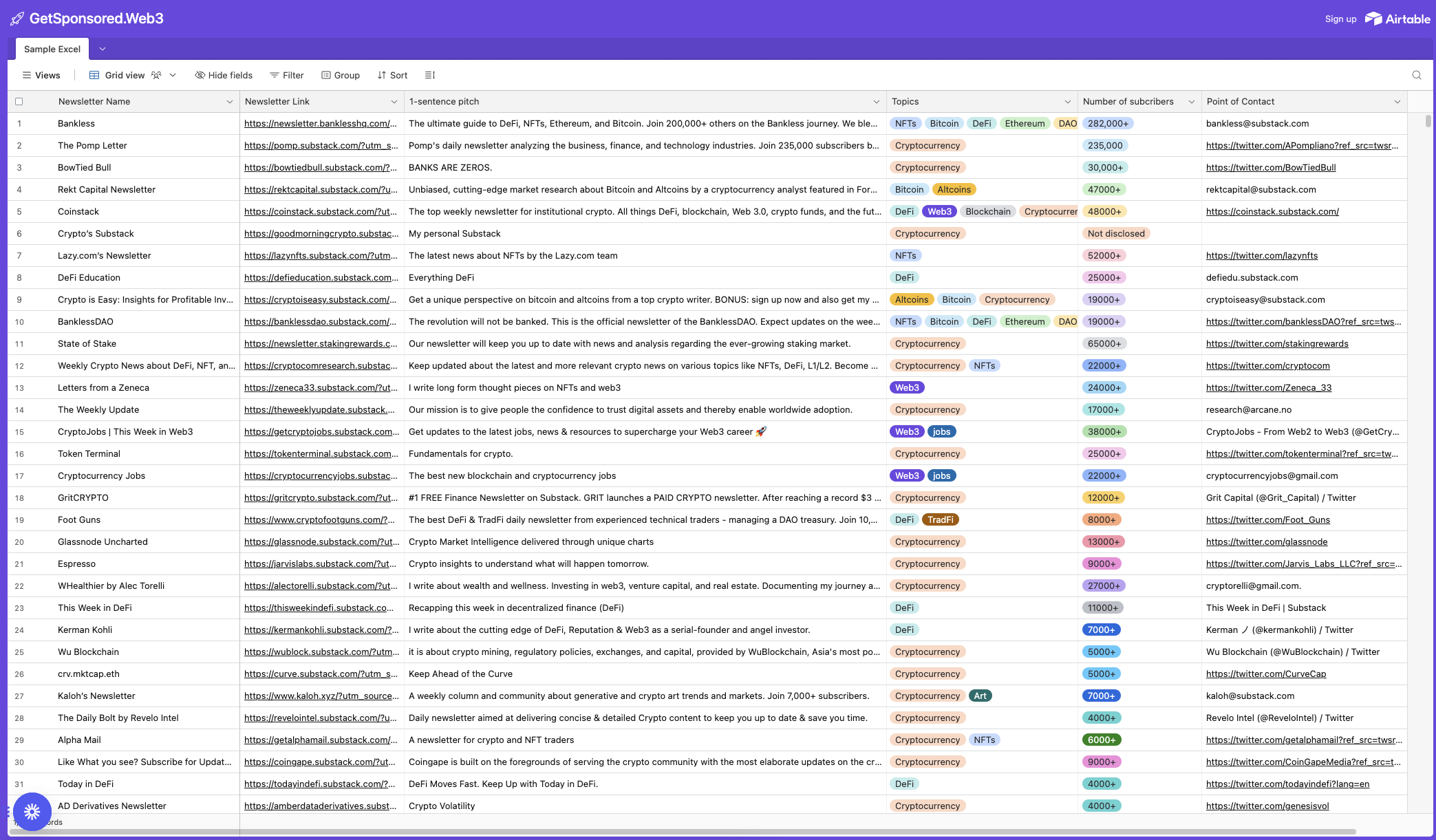Expand the Newsletter Name column dropdown
The image size is (1436, 840).
pyautogui.click(x=229, y=102)
